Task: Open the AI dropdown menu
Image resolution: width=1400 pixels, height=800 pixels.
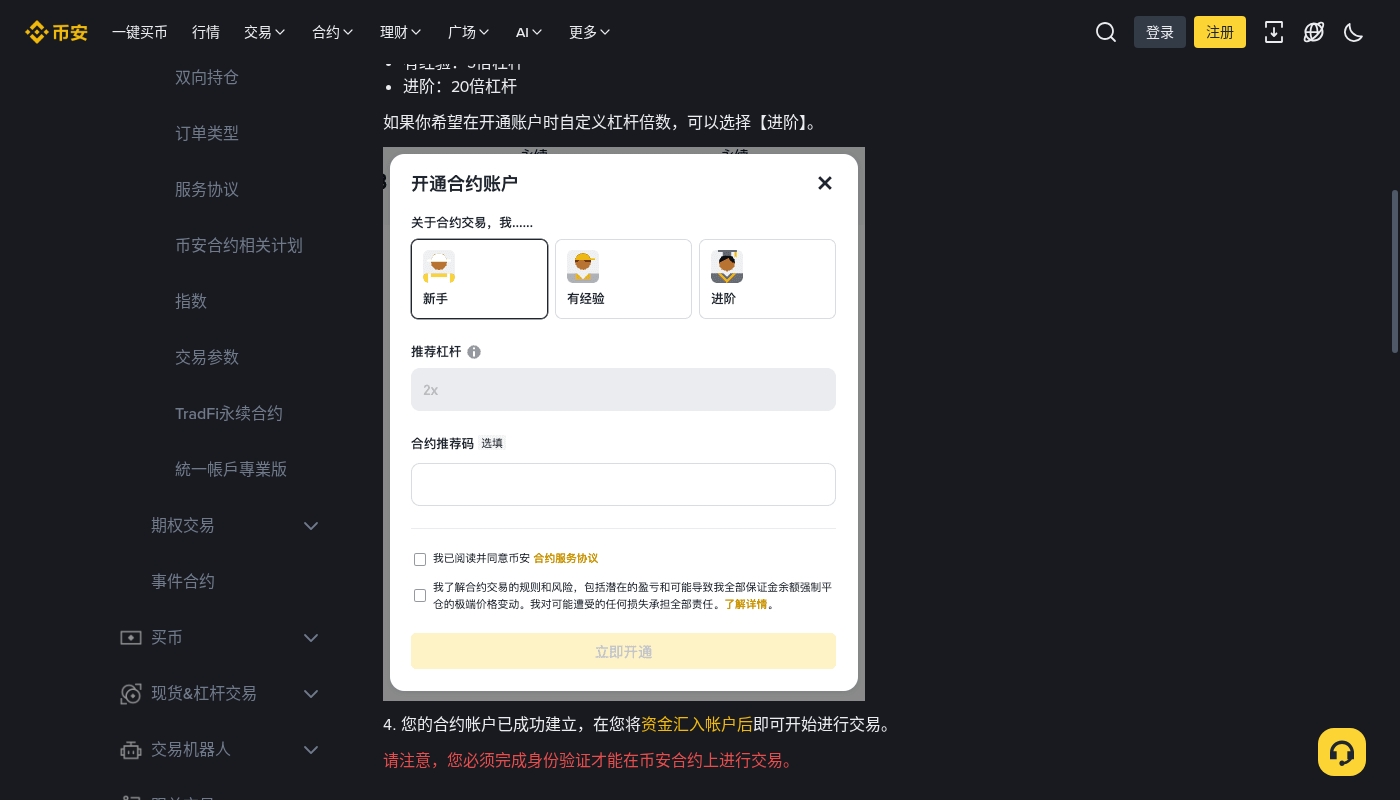Action: tap(530, 32)
